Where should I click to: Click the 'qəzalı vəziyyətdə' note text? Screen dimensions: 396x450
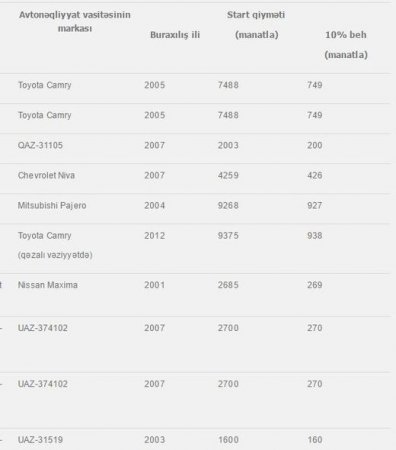point(55,255)
